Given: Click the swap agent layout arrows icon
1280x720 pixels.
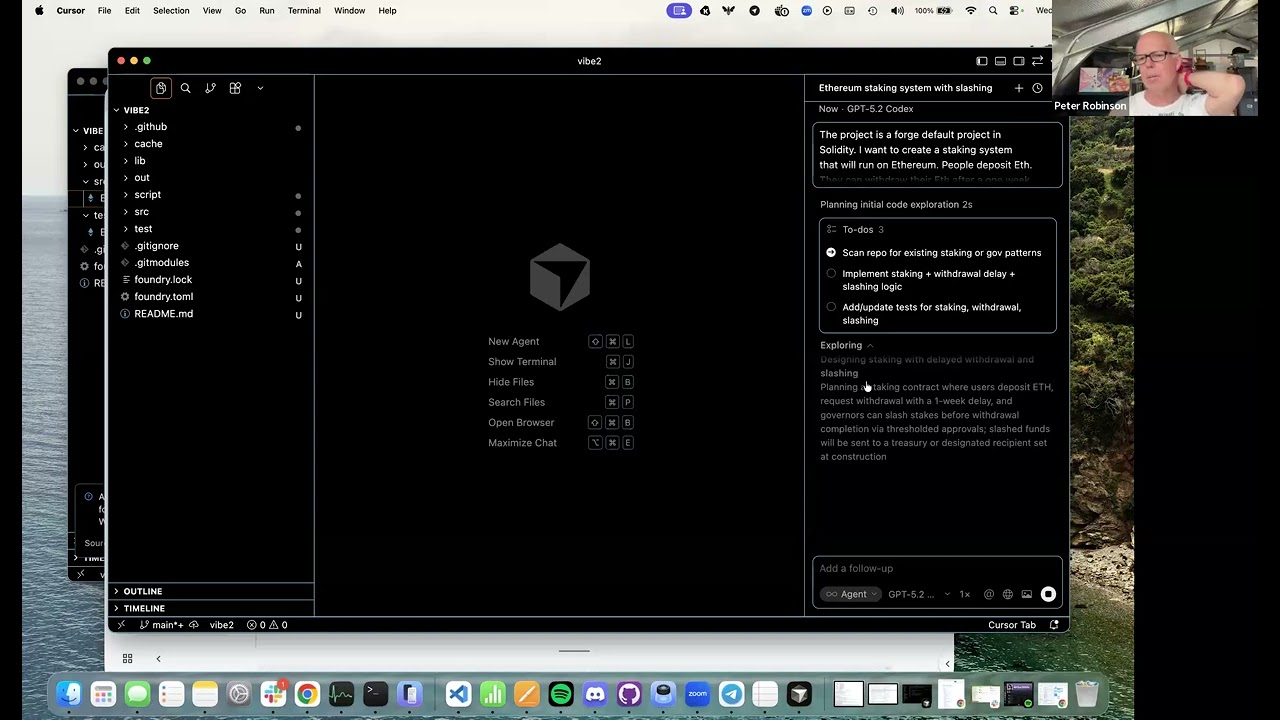Looking at the screenshot, I should tap(1038, 61).
